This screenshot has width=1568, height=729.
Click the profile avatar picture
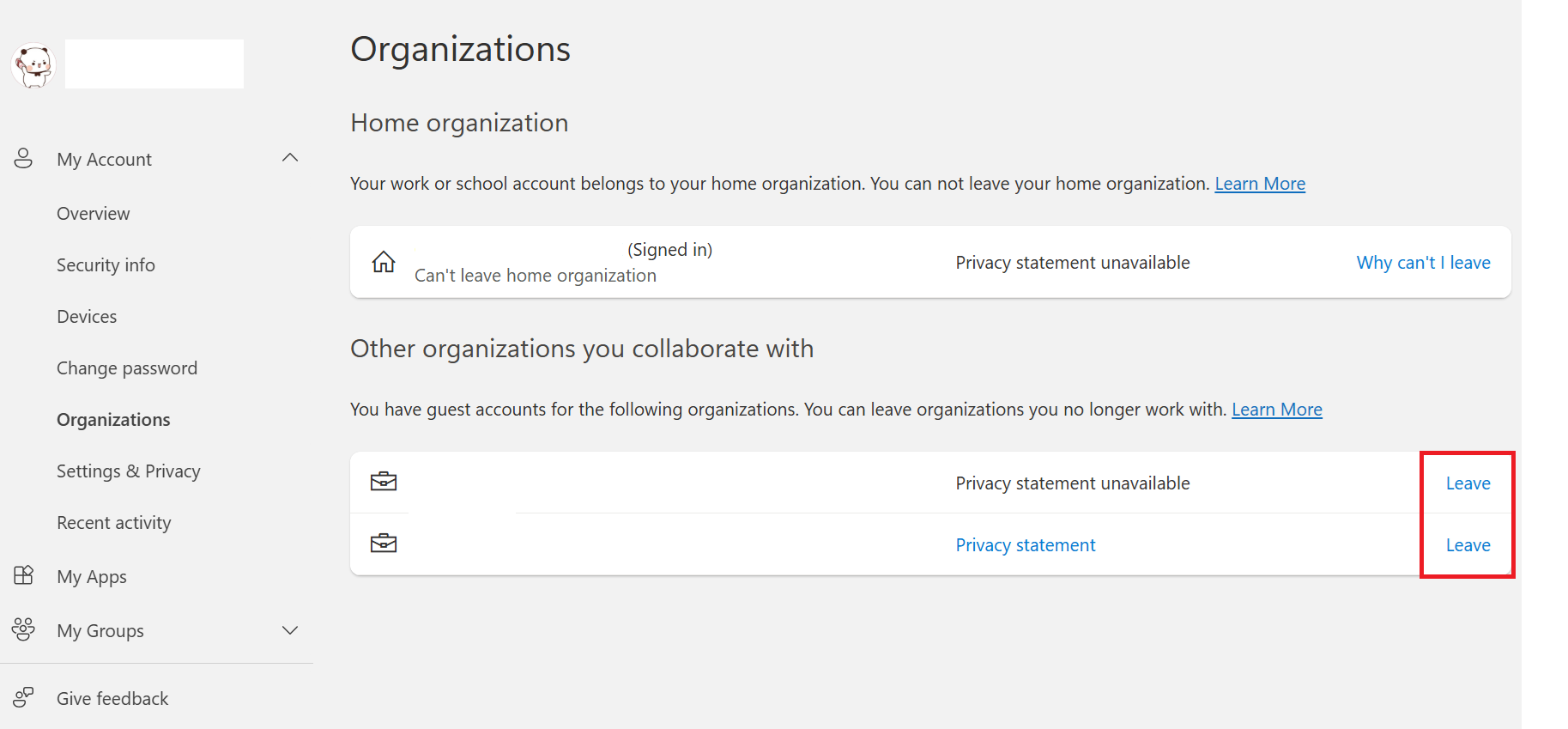click(33, 65)
